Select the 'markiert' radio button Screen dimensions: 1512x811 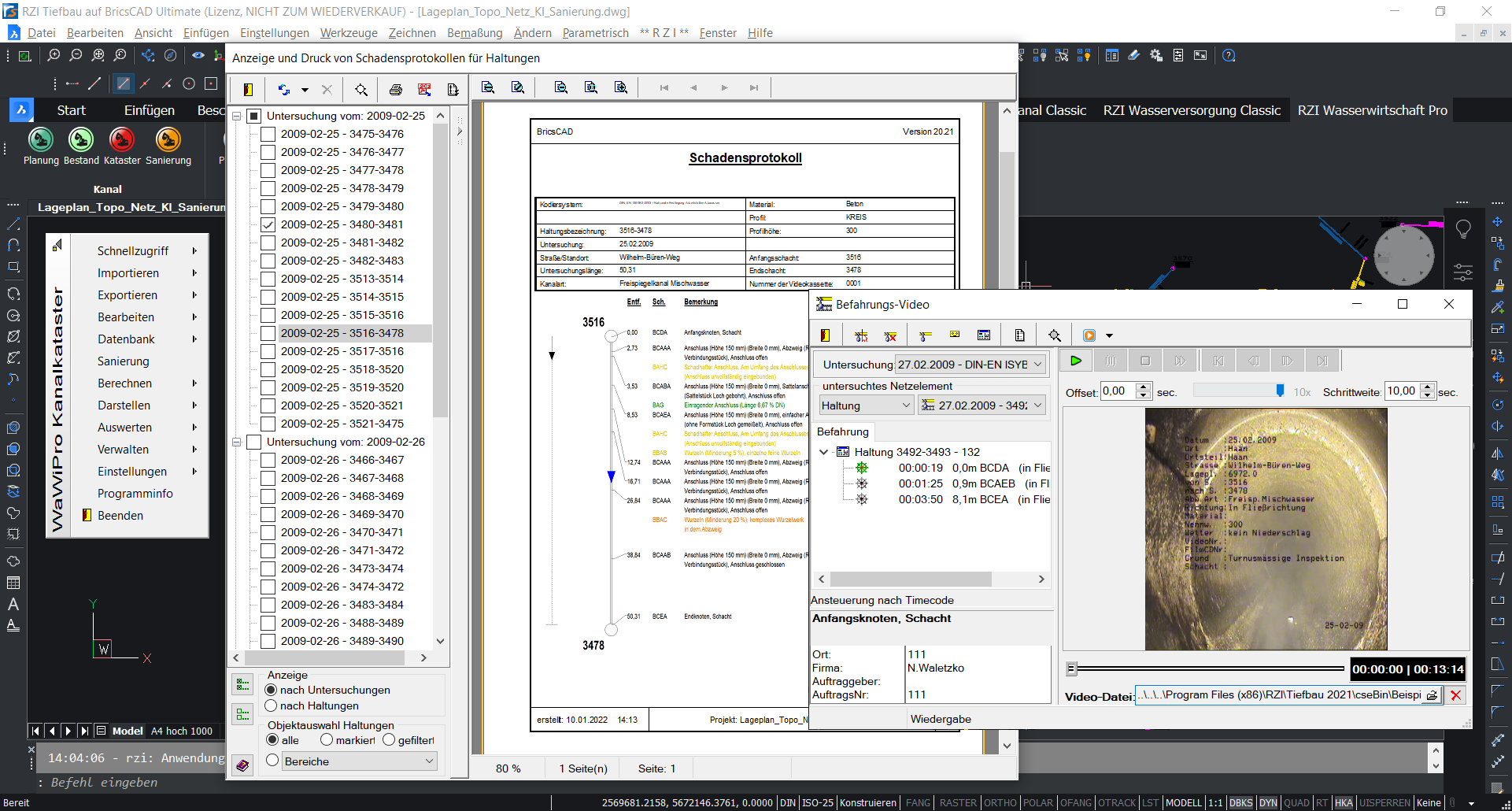pos(327,740)
